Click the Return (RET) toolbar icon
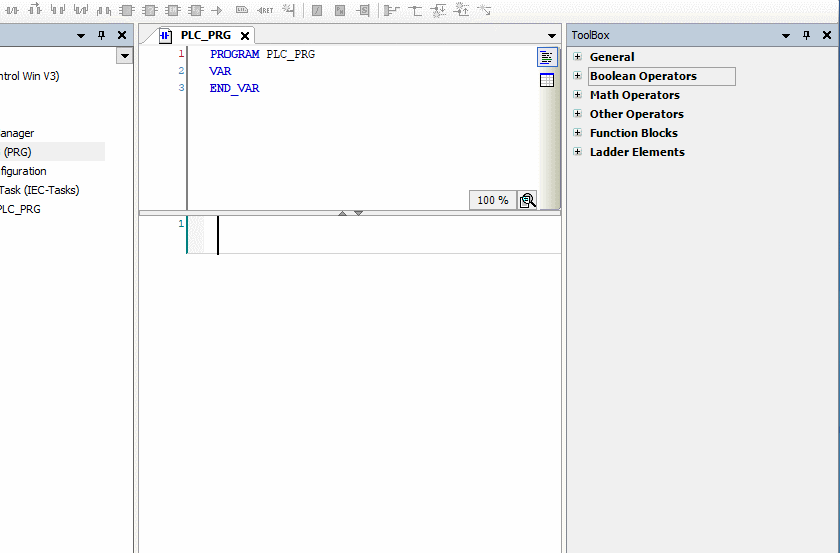 (x=265, y=10)
